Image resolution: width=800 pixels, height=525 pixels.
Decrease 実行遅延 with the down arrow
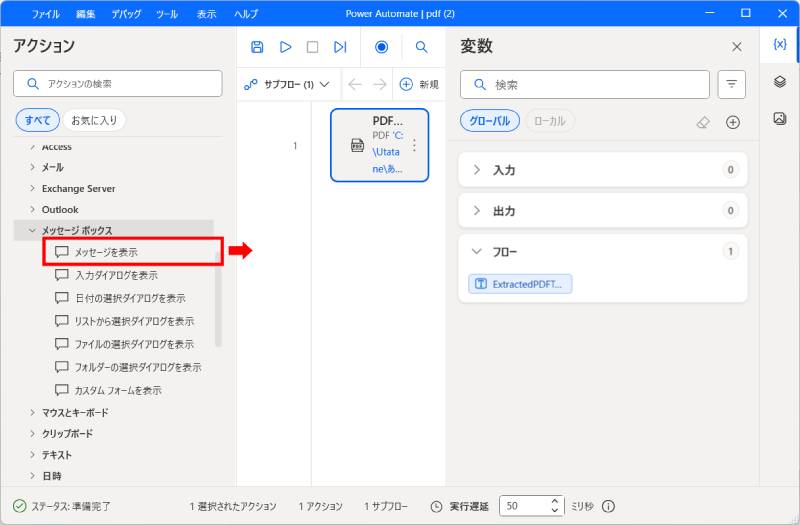point(555,510)
